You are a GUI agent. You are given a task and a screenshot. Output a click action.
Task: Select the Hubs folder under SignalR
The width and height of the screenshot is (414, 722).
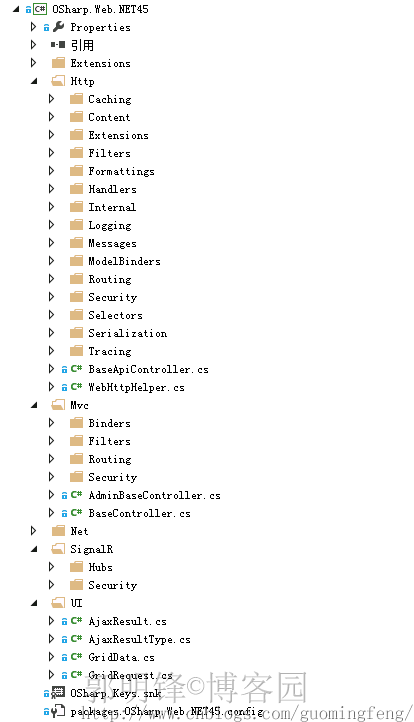100,567
